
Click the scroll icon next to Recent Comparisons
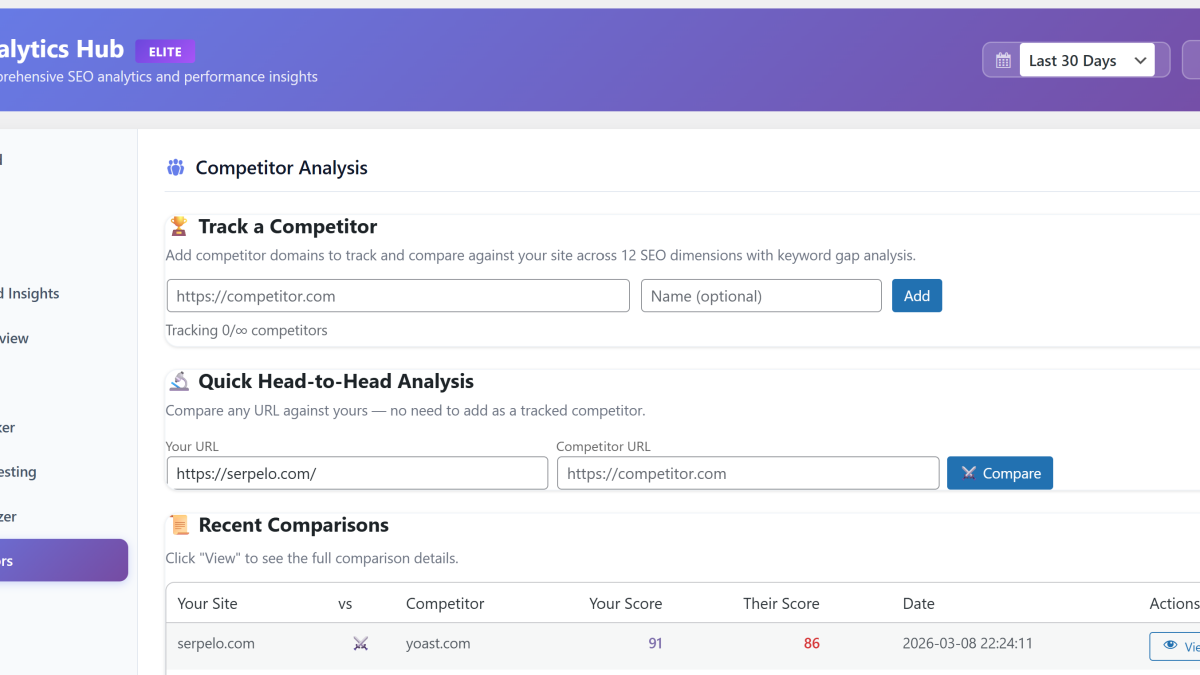178,524
